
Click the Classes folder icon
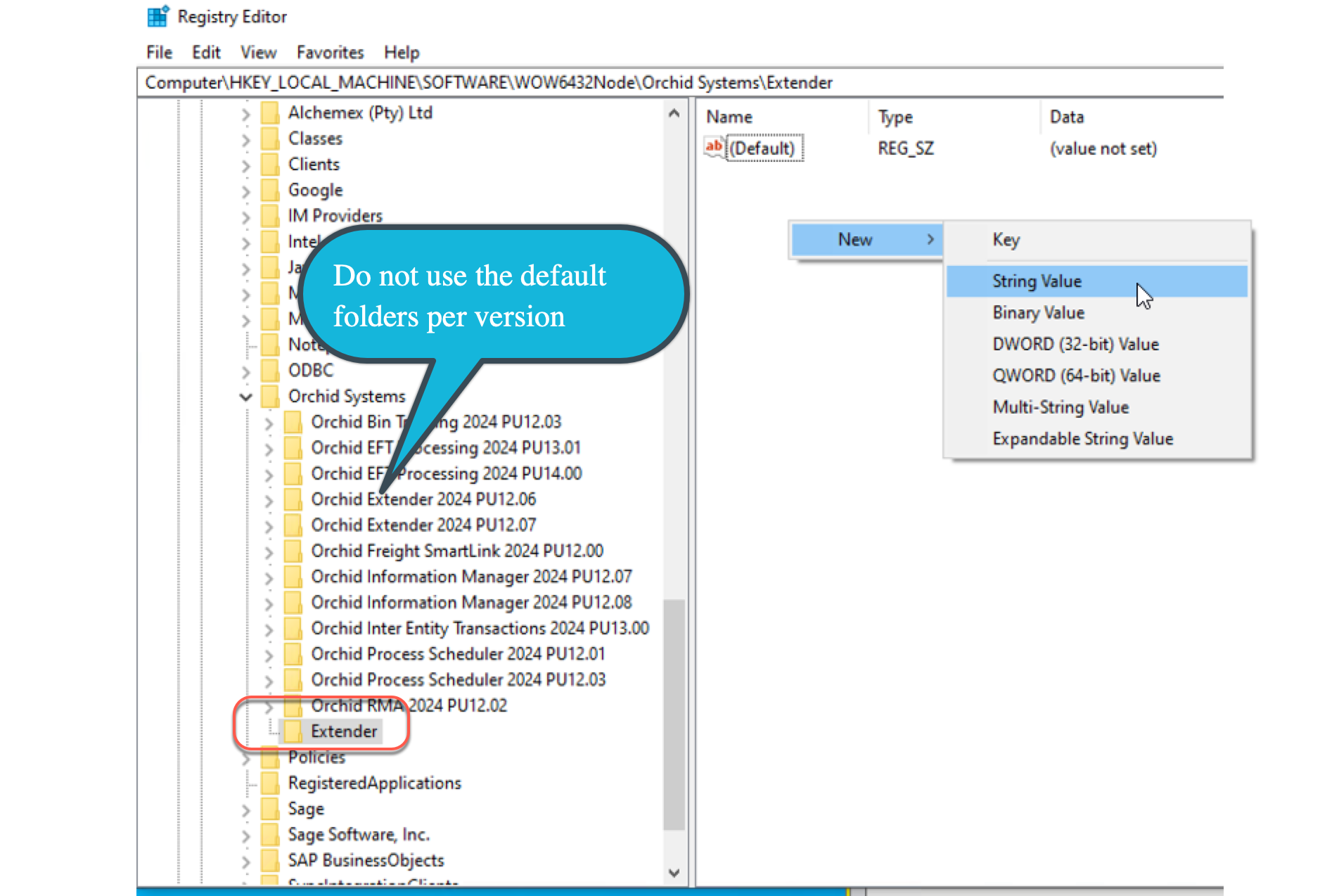point(270,139)
